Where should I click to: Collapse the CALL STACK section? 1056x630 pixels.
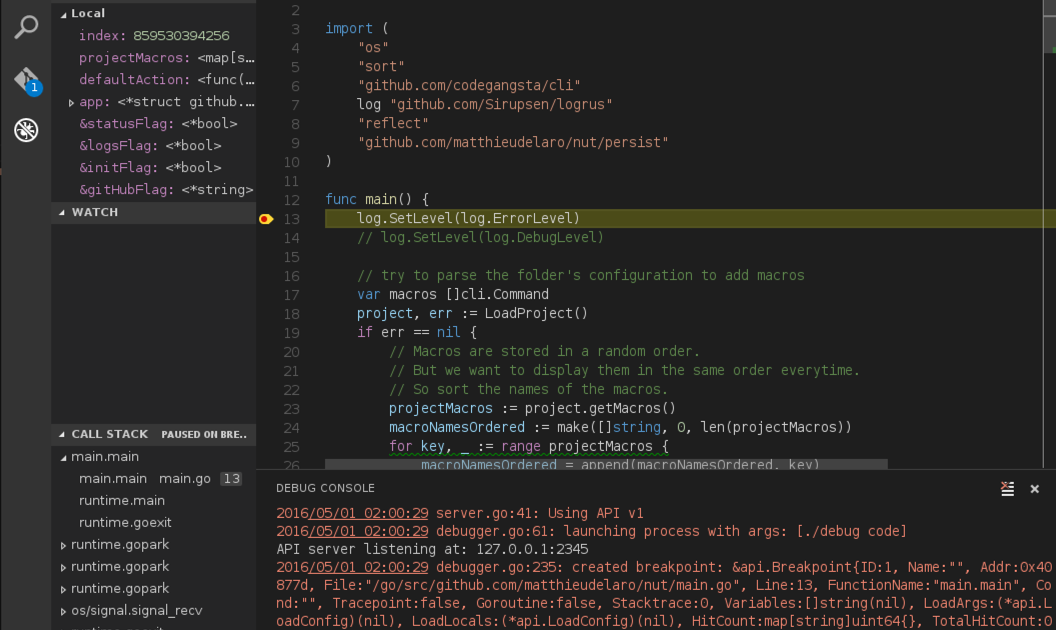click(x=62, y=435)
